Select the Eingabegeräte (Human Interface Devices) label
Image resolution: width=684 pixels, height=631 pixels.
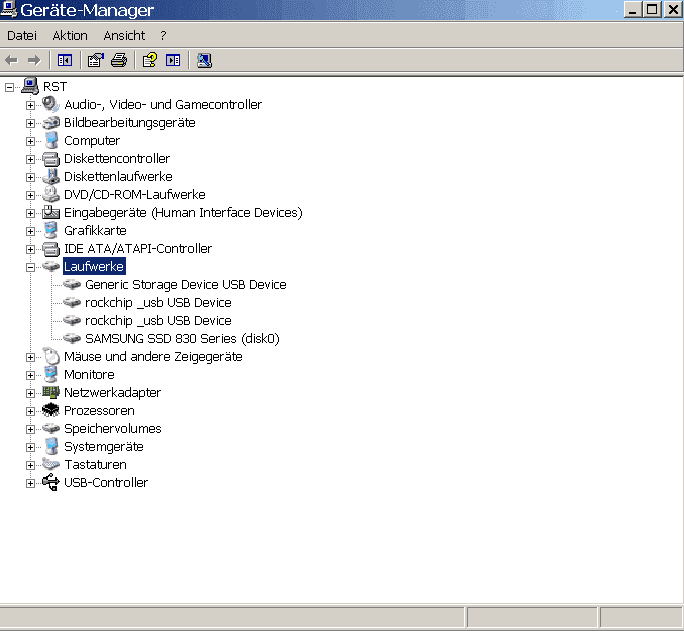point(183,213)
